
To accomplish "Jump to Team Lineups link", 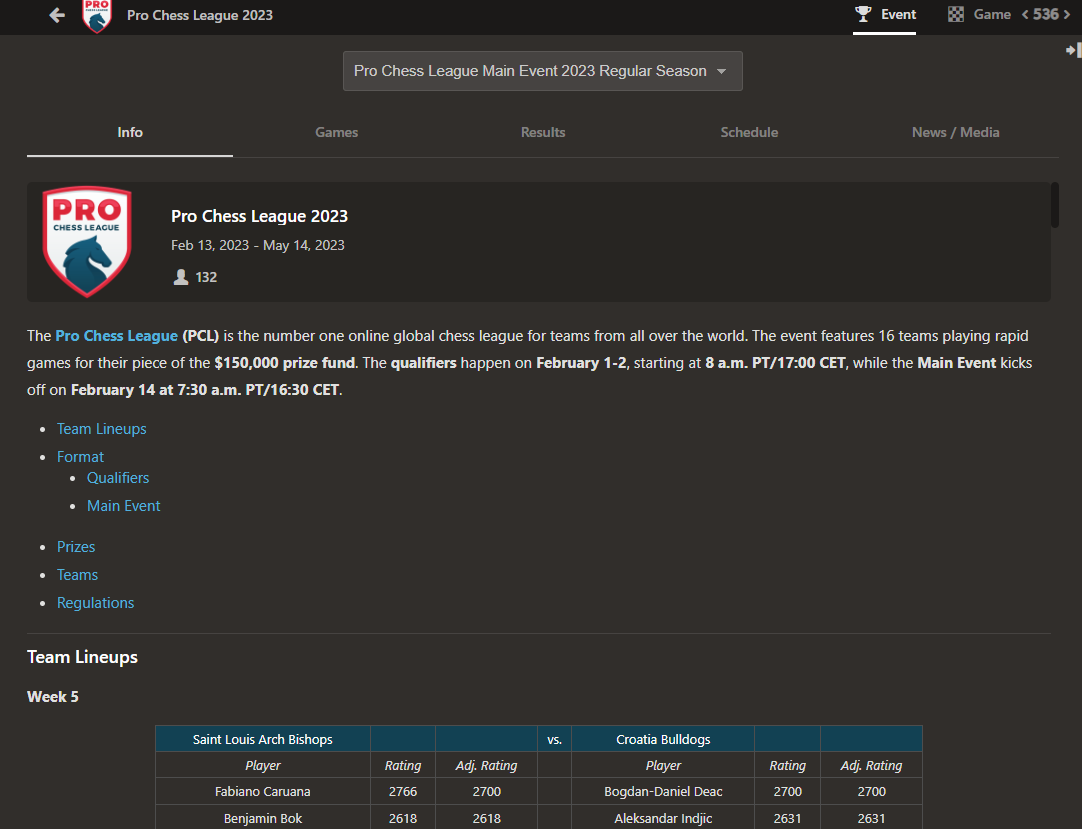I will click(x=101, y=429).
